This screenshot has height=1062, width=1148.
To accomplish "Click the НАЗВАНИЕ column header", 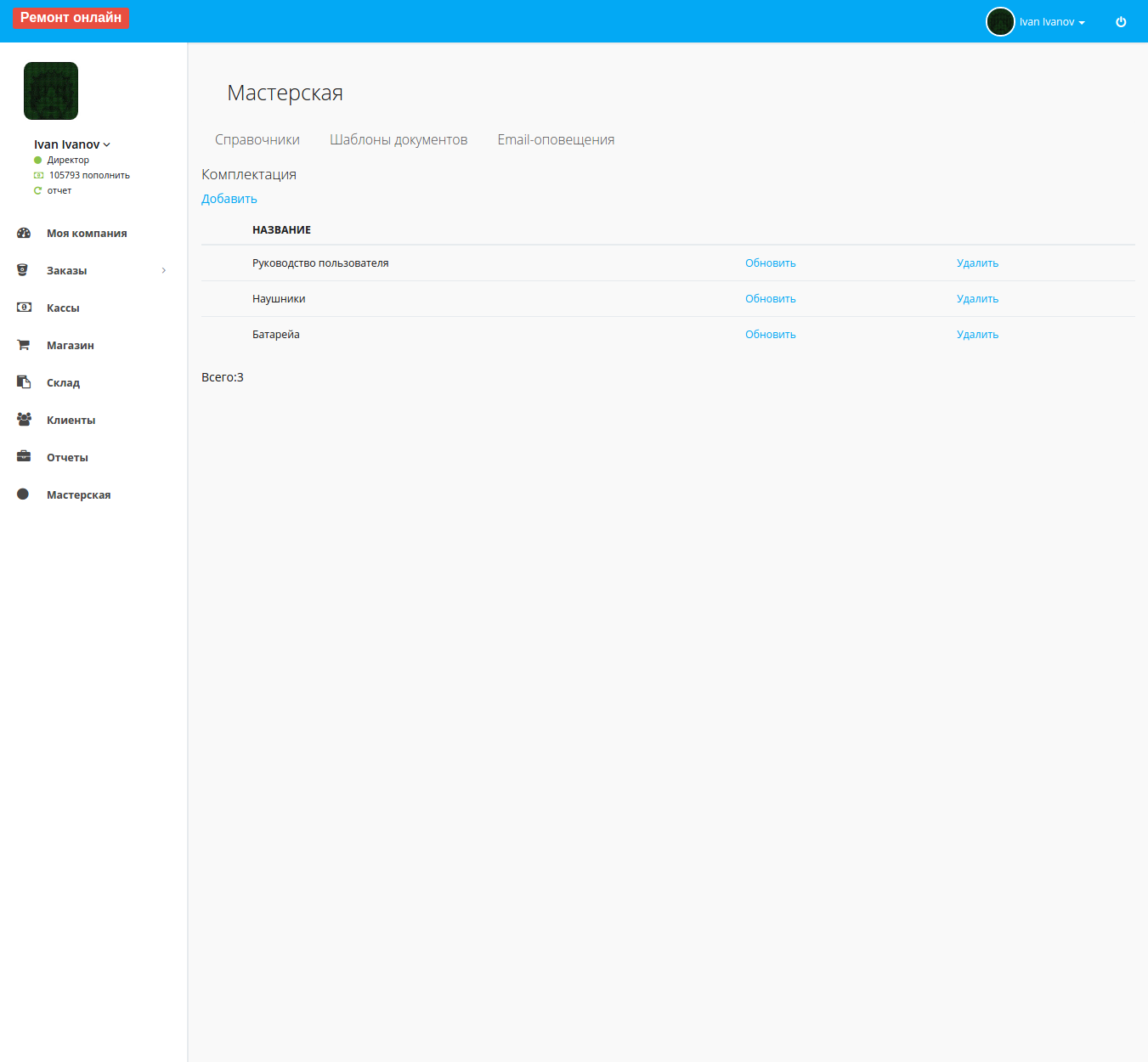I will (x=281, y=230).
